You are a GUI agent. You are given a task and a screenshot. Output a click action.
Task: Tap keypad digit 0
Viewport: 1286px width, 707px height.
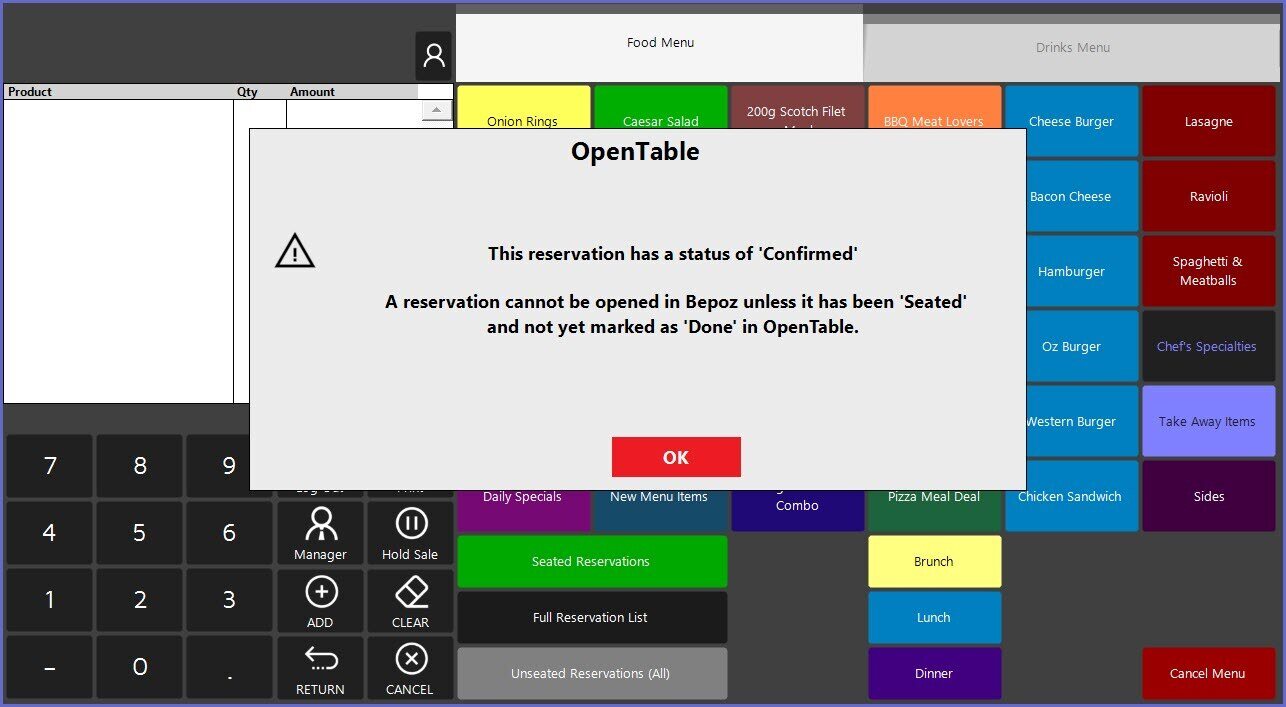pyautogui.click(x=140, y=667)
